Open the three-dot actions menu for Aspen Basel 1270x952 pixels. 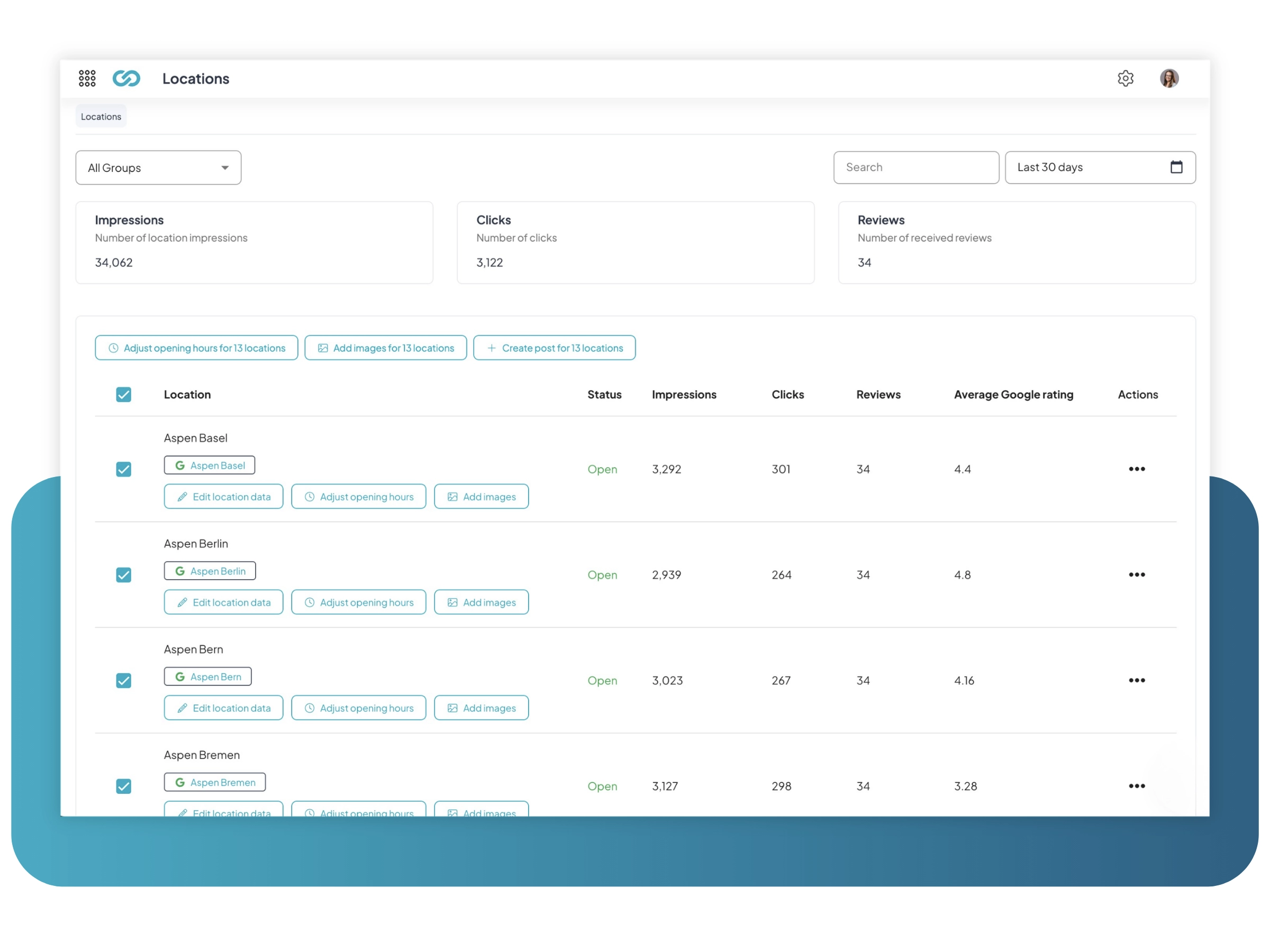1136,469
